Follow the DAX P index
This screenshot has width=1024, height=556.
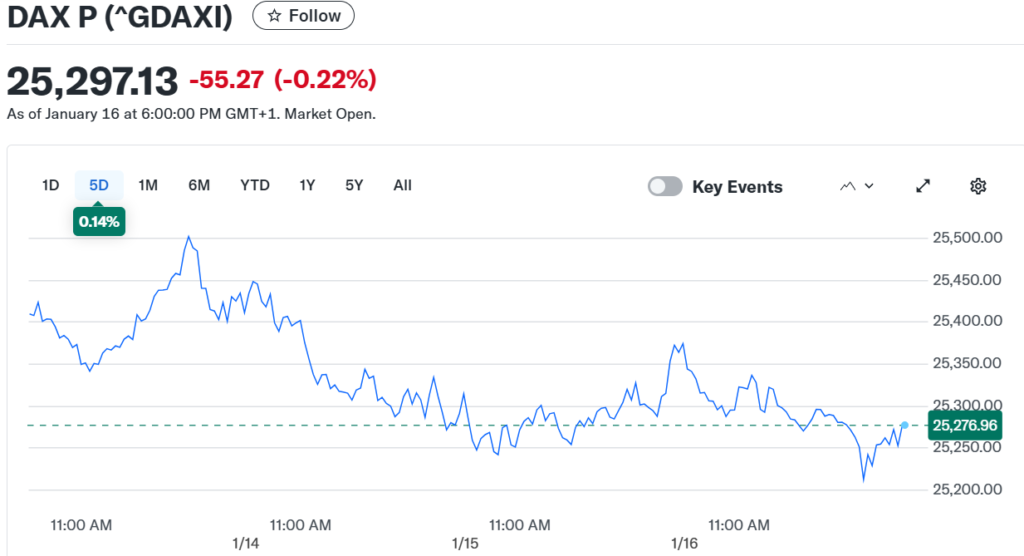coord(303,16)
